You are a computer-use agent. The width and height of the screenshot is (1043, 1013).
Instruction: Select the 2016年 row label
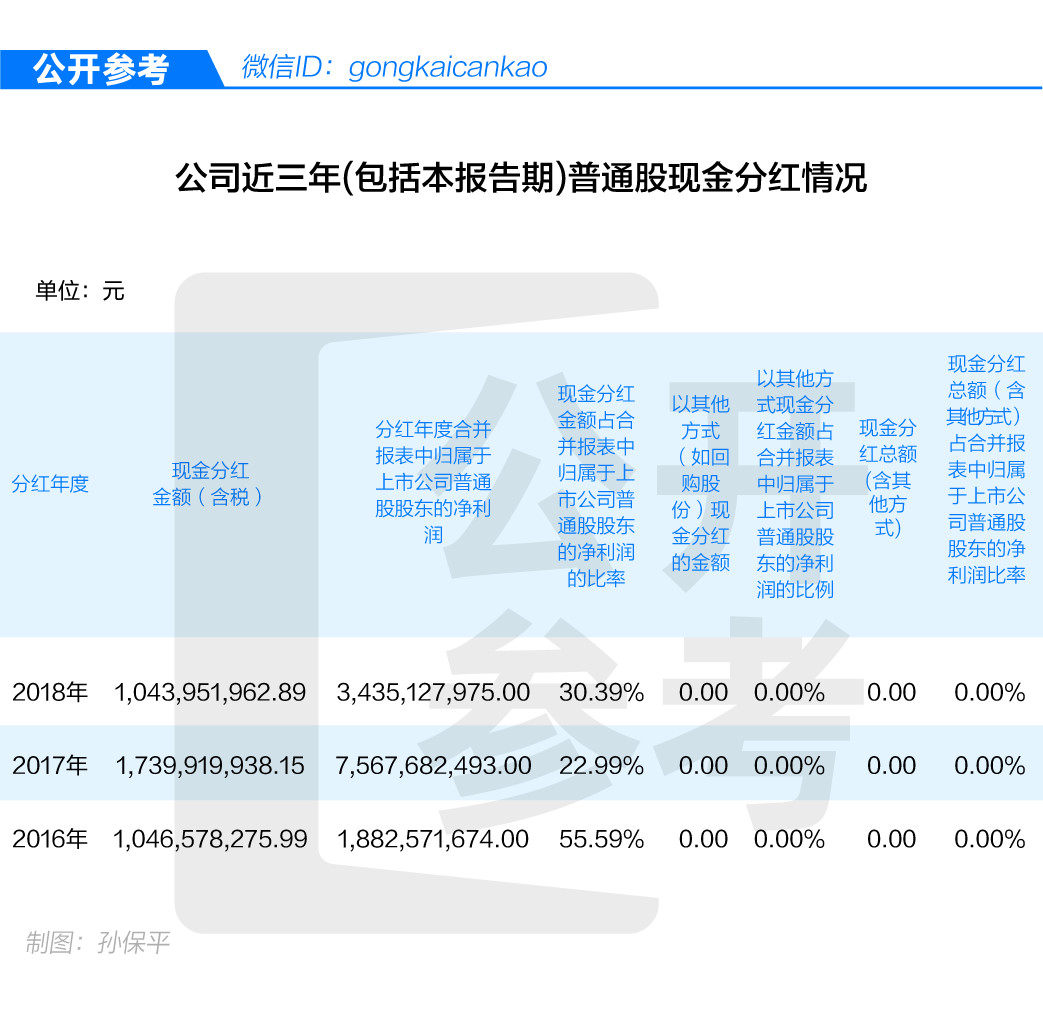[50, 839]
